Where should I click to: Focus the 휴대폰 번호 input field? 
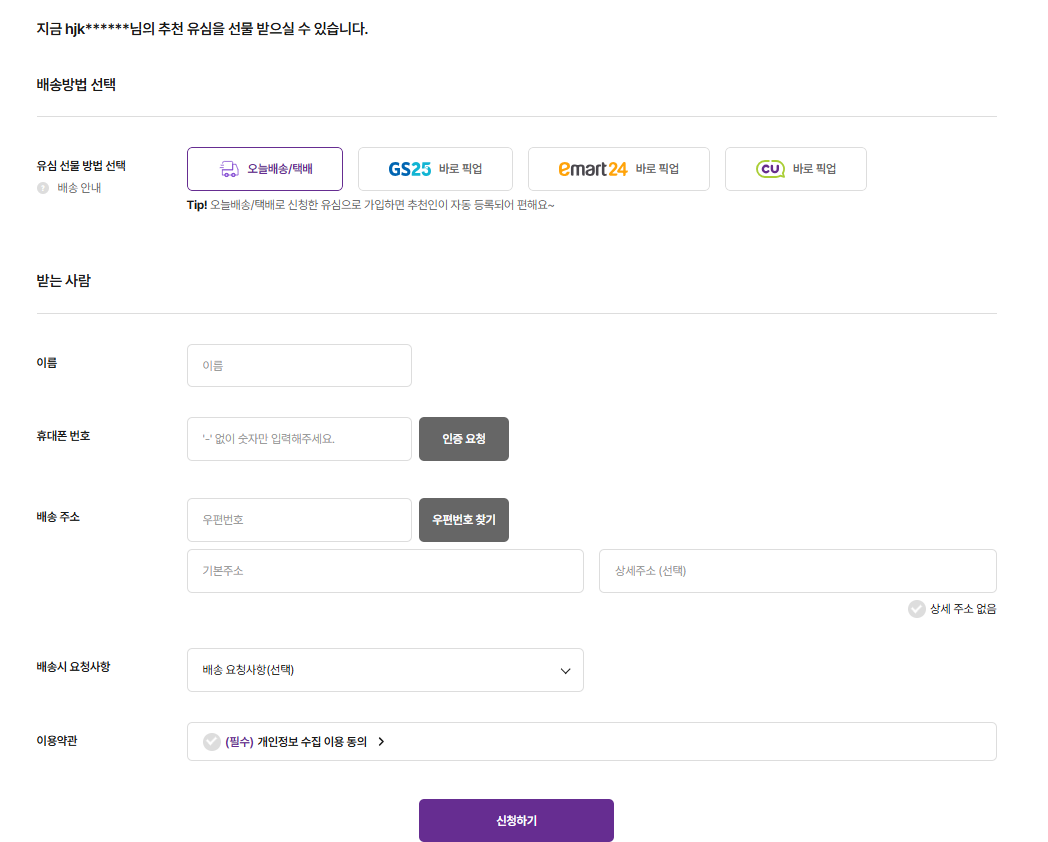point(299,439)
